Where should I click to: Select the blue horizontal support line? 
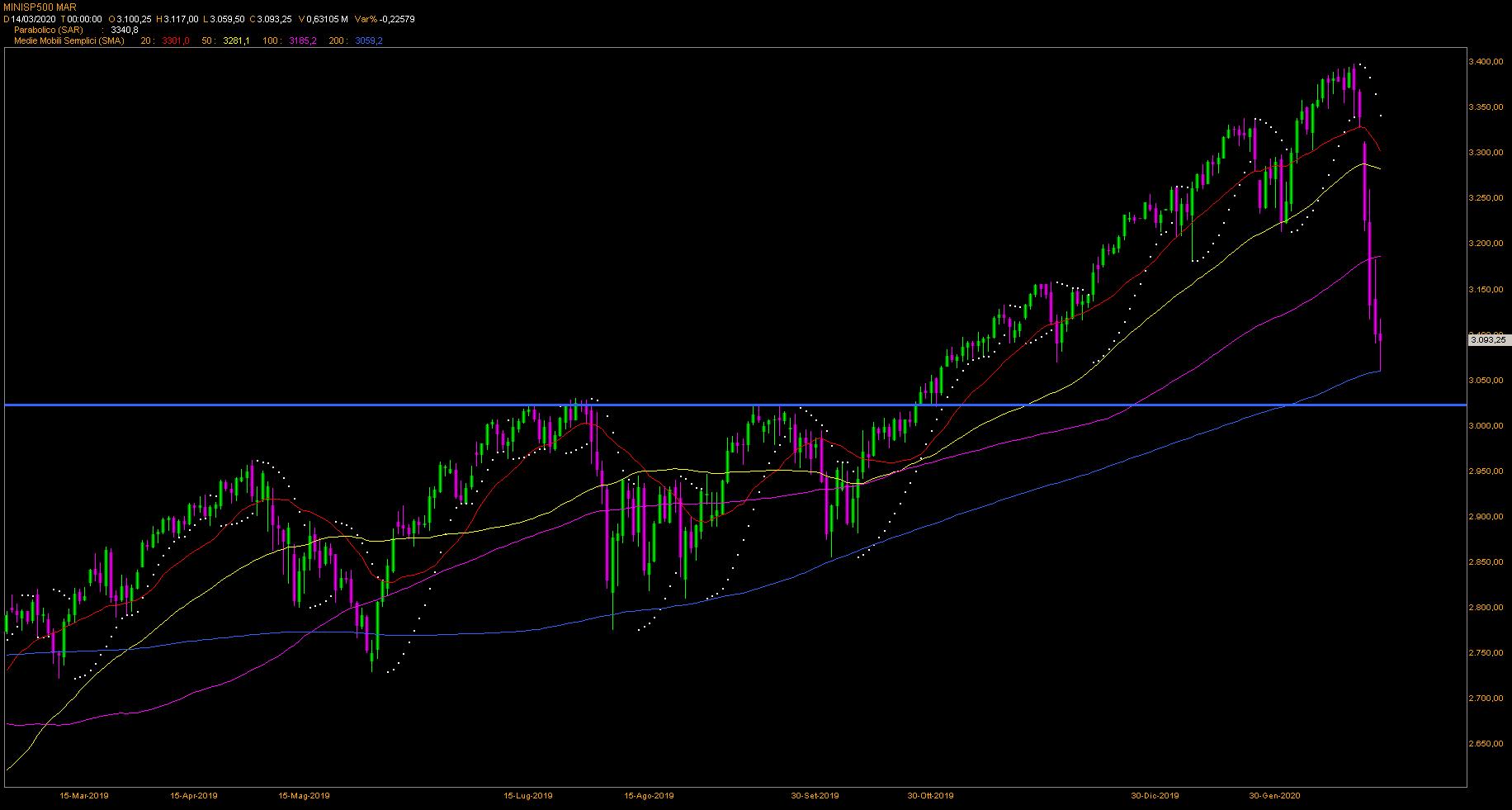735,405
